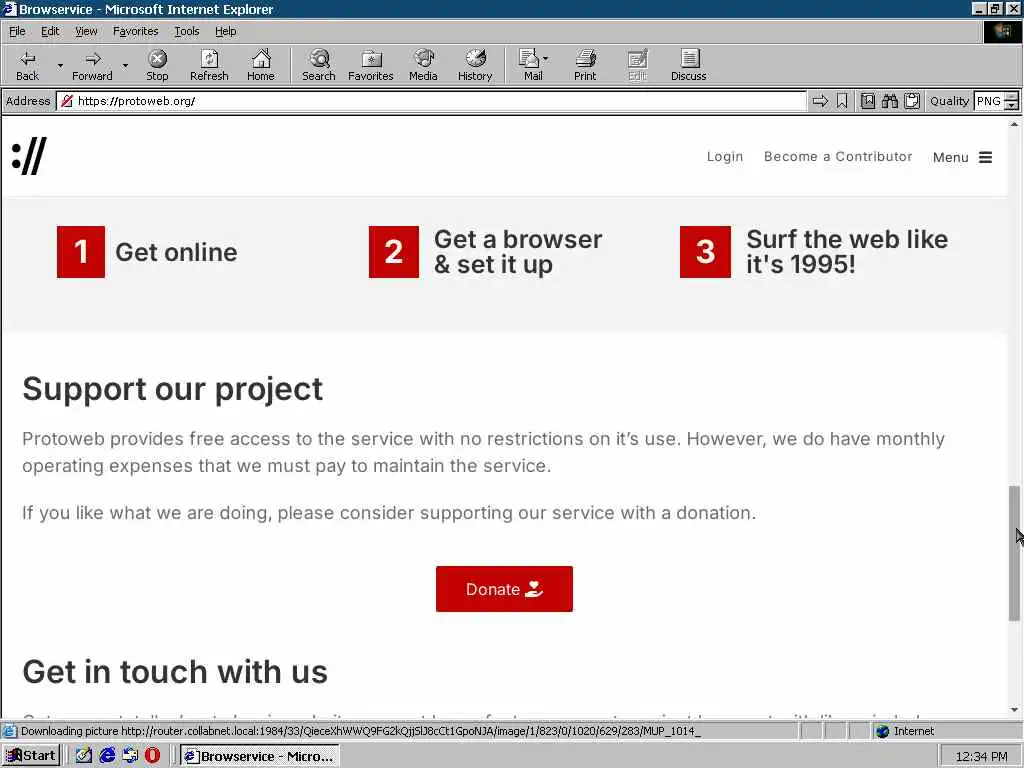Open the Edit menu
The image size is (1024, 768).
point(50,31)
